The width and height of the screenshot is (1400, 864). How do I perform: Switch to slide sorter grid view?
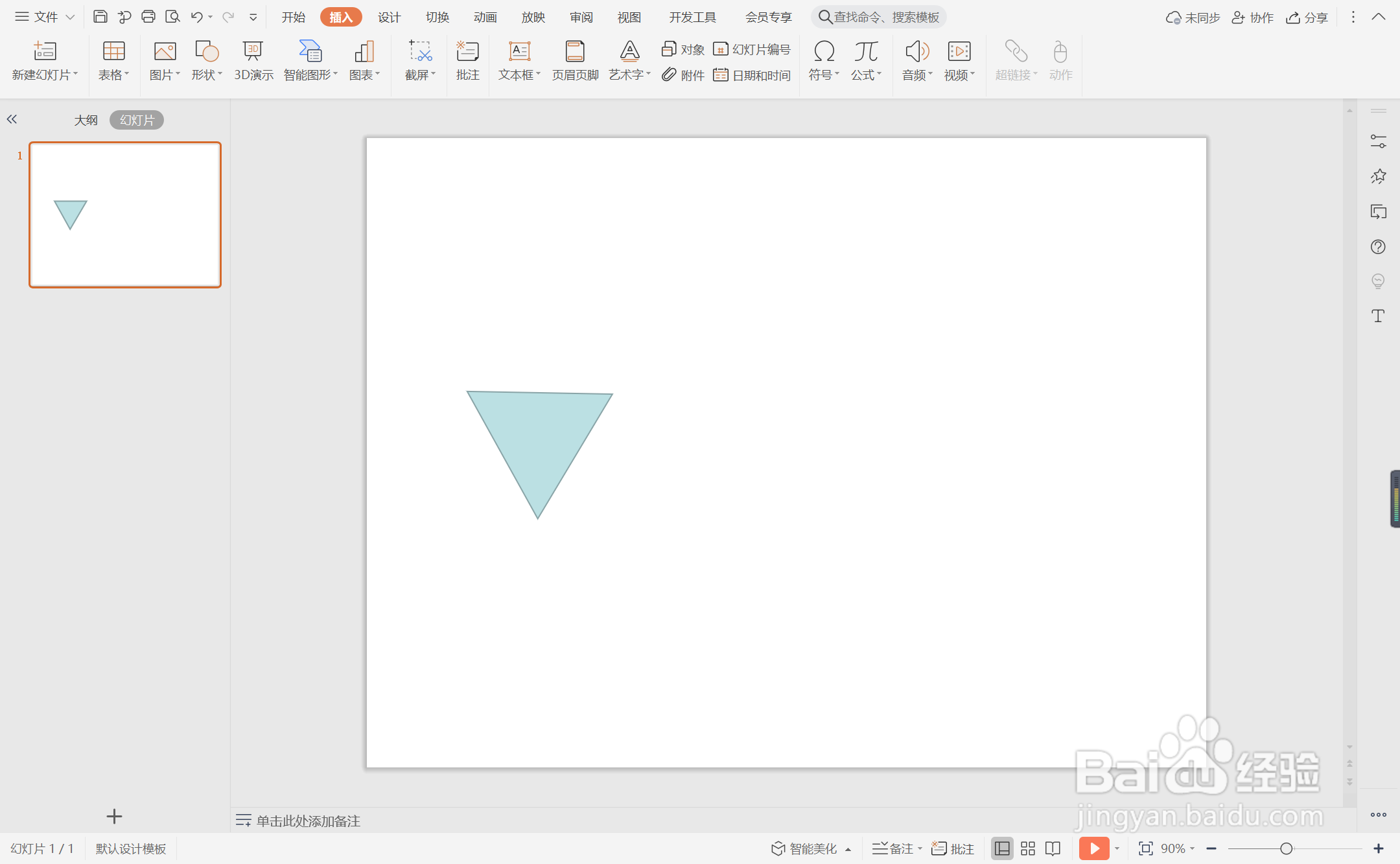tap(1028, 848)
